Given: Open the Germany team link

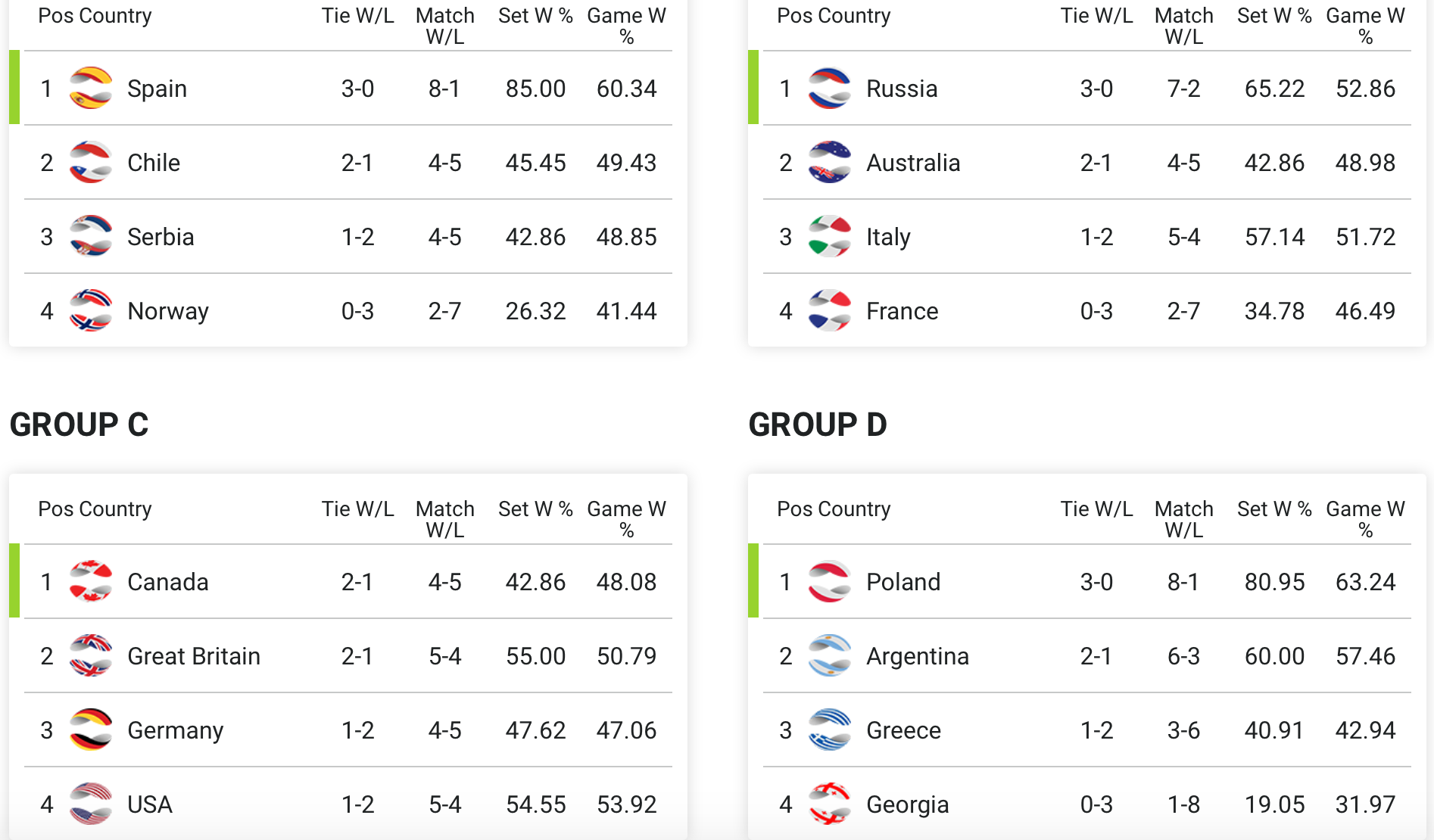Looking at the screenshot, I should pos(175,730).
